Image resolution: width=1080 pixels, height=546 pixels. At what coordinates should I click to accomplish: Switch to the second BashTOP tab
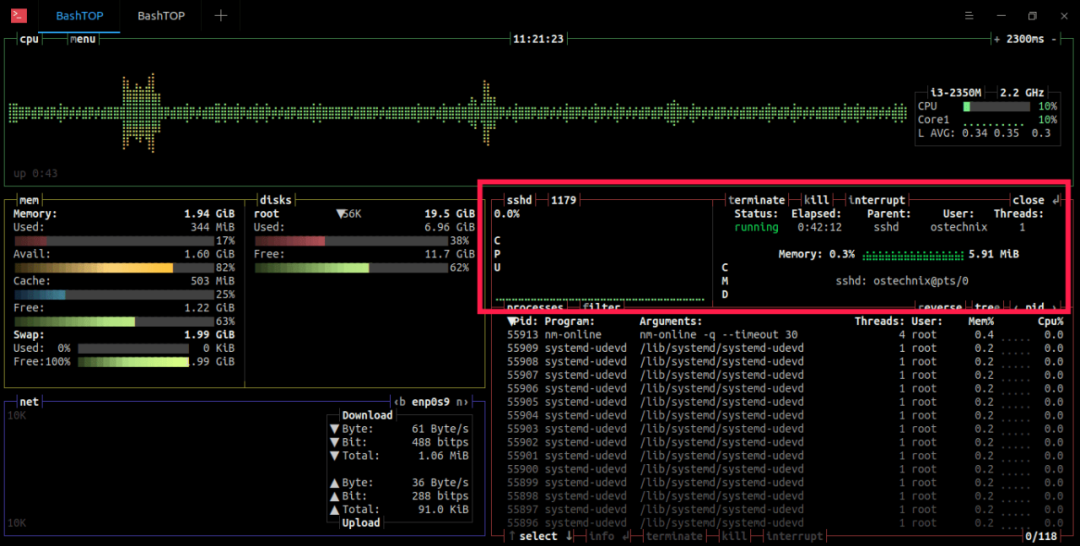click(160, 16)
